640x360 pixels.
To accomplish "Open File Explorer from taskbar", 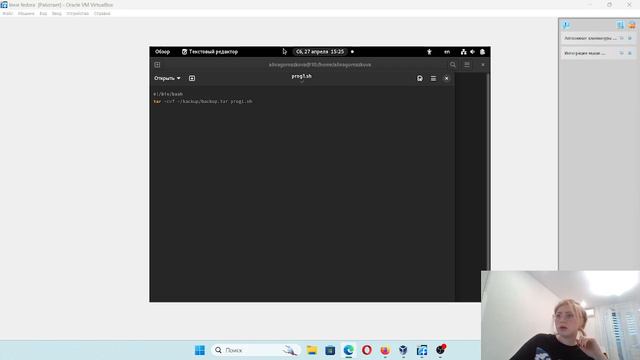I will 312,350.
